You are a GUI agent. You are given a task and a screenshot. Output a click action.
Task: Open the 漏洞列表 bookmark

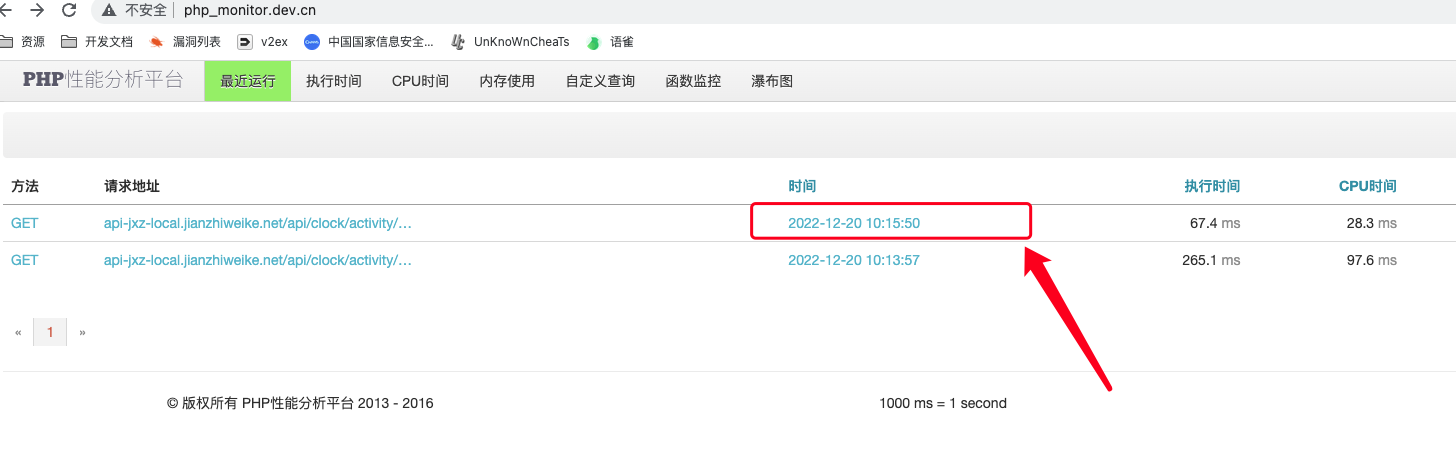pyautogui.click(x=185, y=42)
